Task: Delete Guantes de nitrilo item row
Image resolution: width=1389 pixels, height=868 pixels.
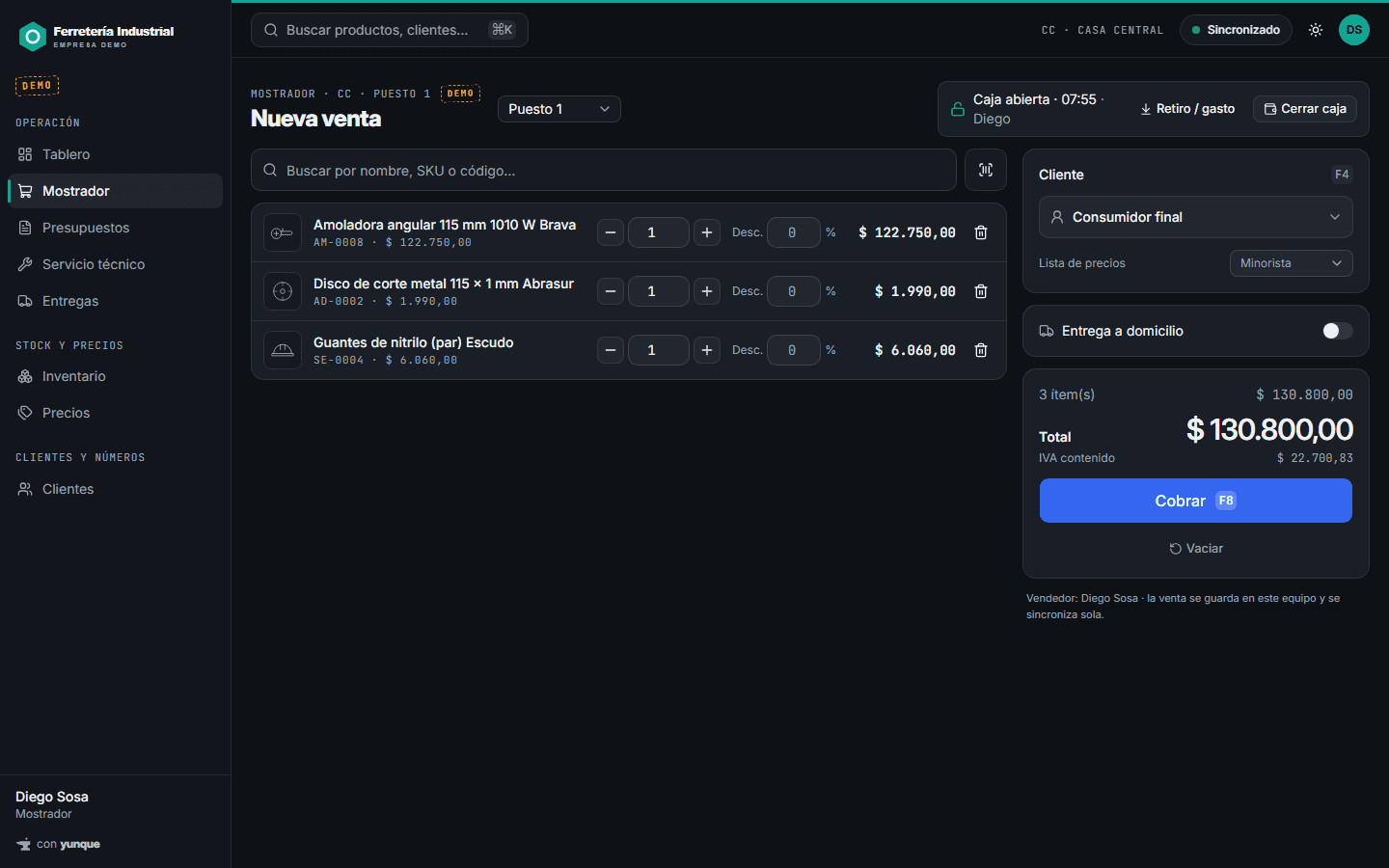Action: pos(981,350)
